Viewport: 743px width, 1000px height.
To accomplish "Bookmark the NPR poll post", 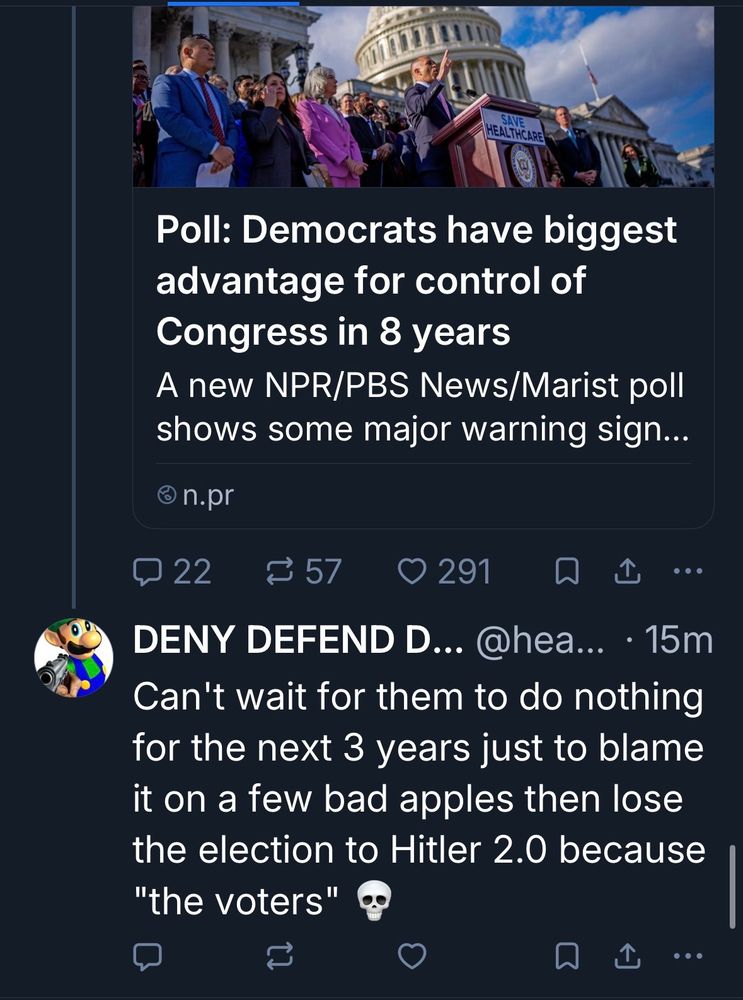I will pyautogui.click(x=567, y=571).
